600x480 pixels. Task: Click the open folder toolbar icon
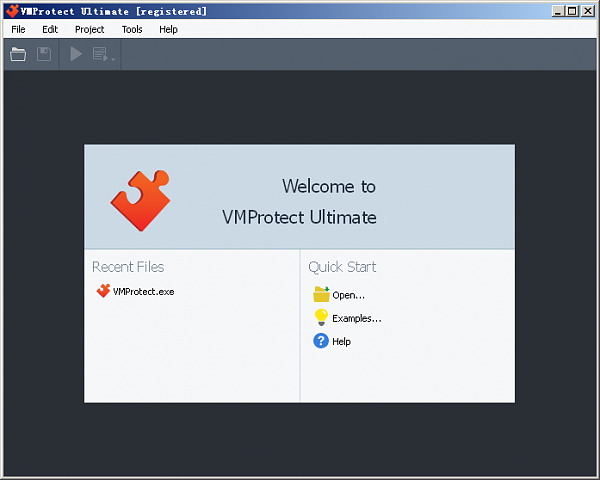18,54
